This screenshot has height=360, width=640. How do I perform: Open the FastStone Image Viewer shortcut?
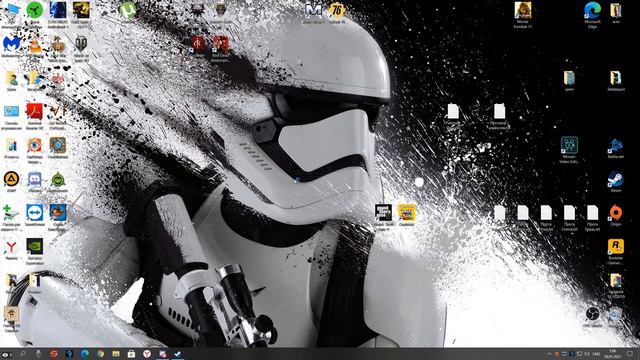[x=35, y=145]
